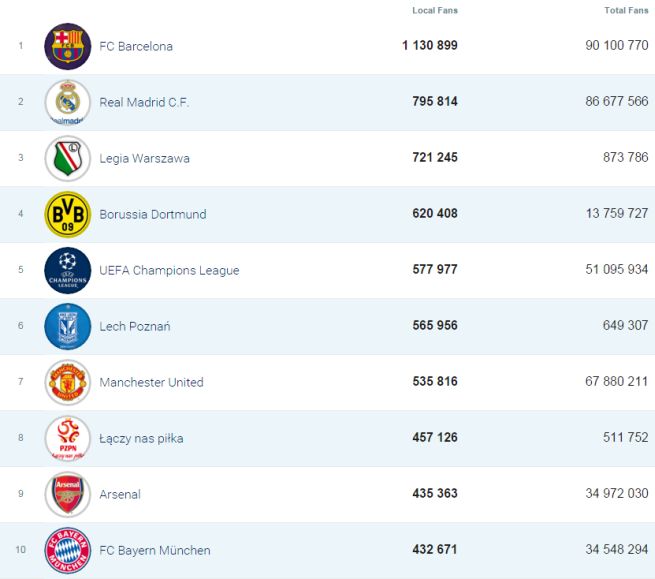
Task: Select the FC Bayern München logo
Action: coord(67,550)
